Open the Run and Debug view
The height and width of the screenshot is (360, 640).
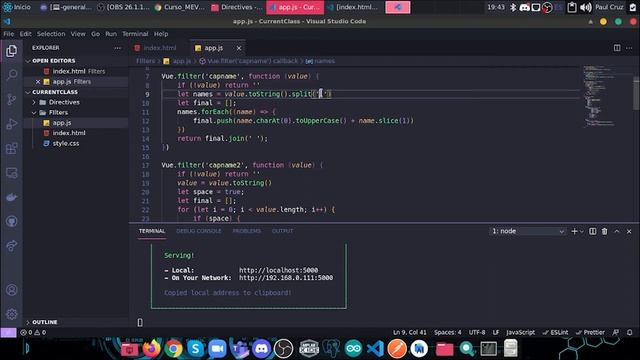tap(11, 124)
